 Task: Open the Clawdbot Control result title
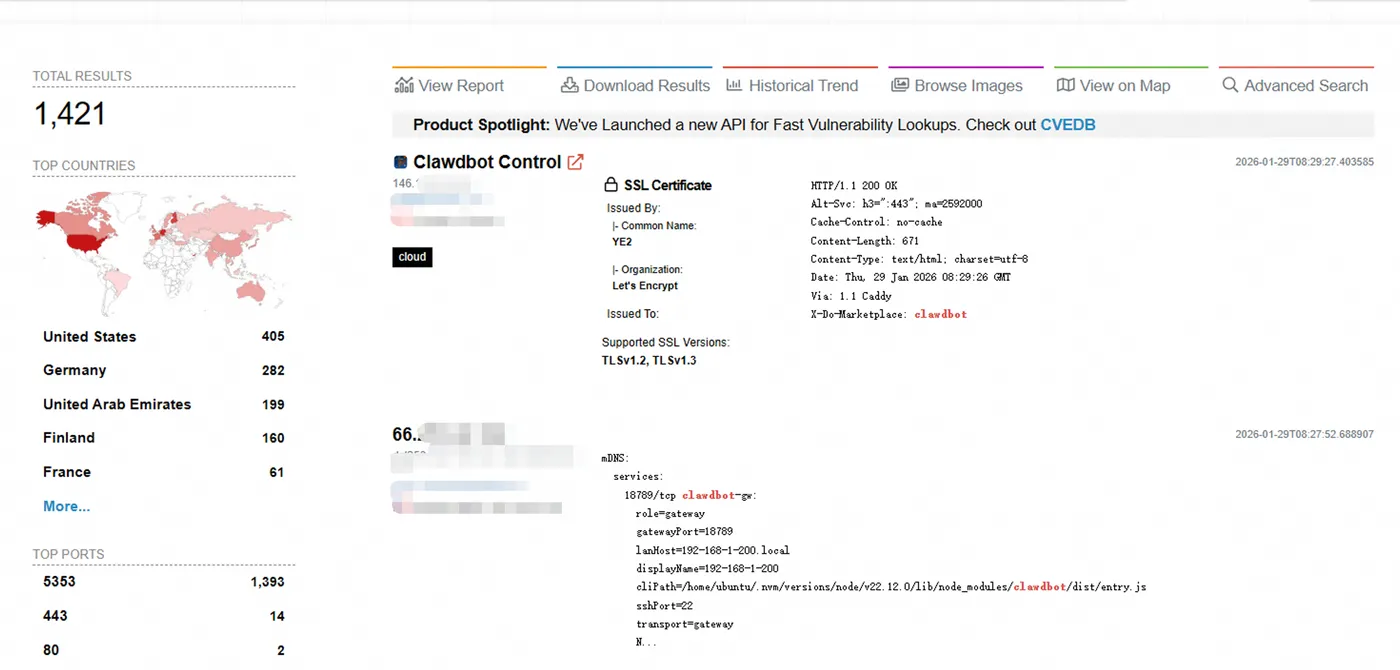(x=487, y=162)
